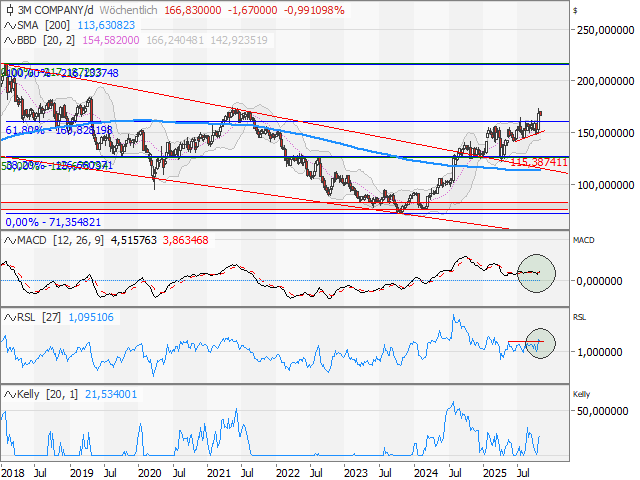
Task: Click the MACD title on the right axis
Action: tap(584, 240)
